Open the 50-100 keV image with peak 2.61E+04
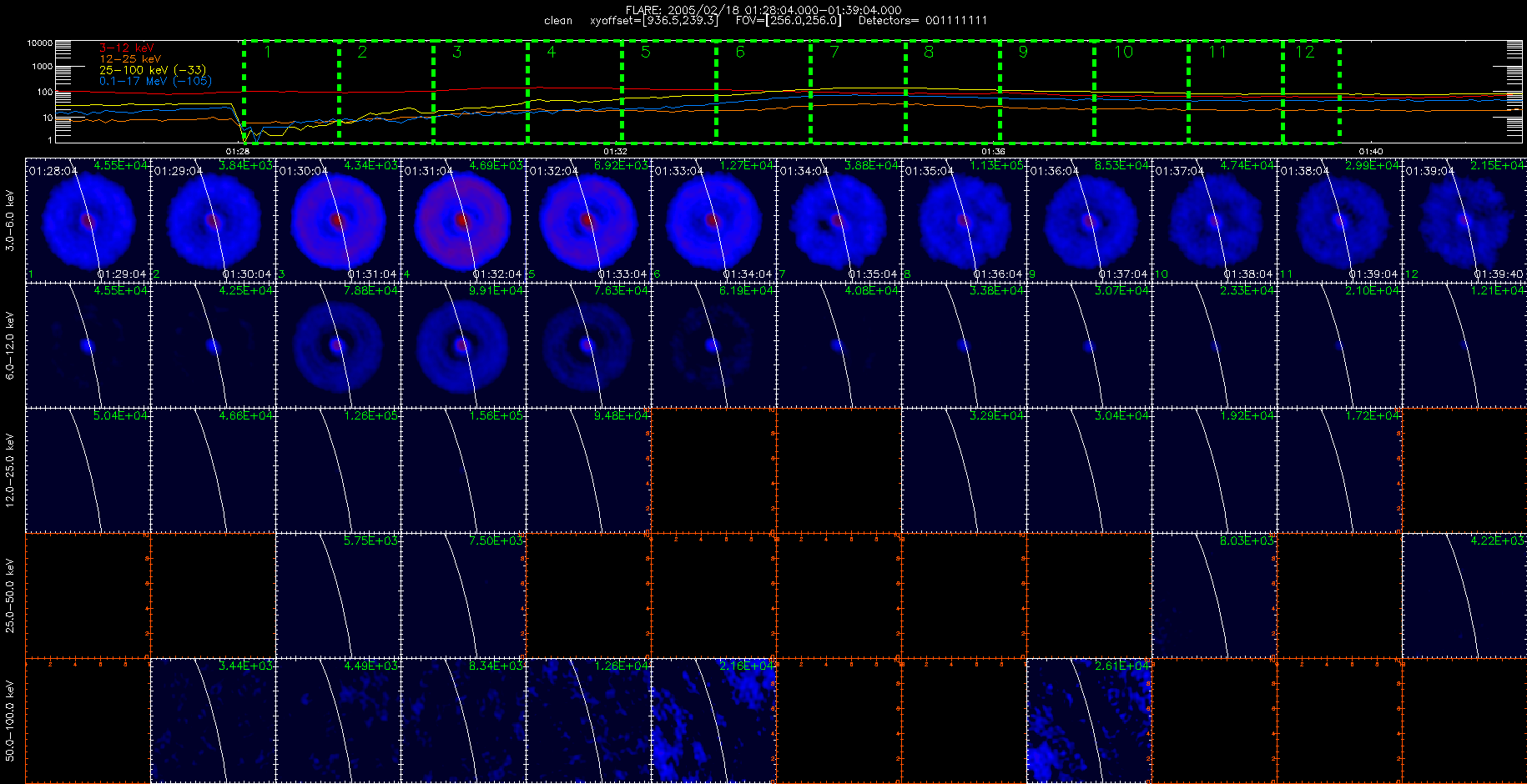This screenshot has height=784, width=1527. [1089, 721]
